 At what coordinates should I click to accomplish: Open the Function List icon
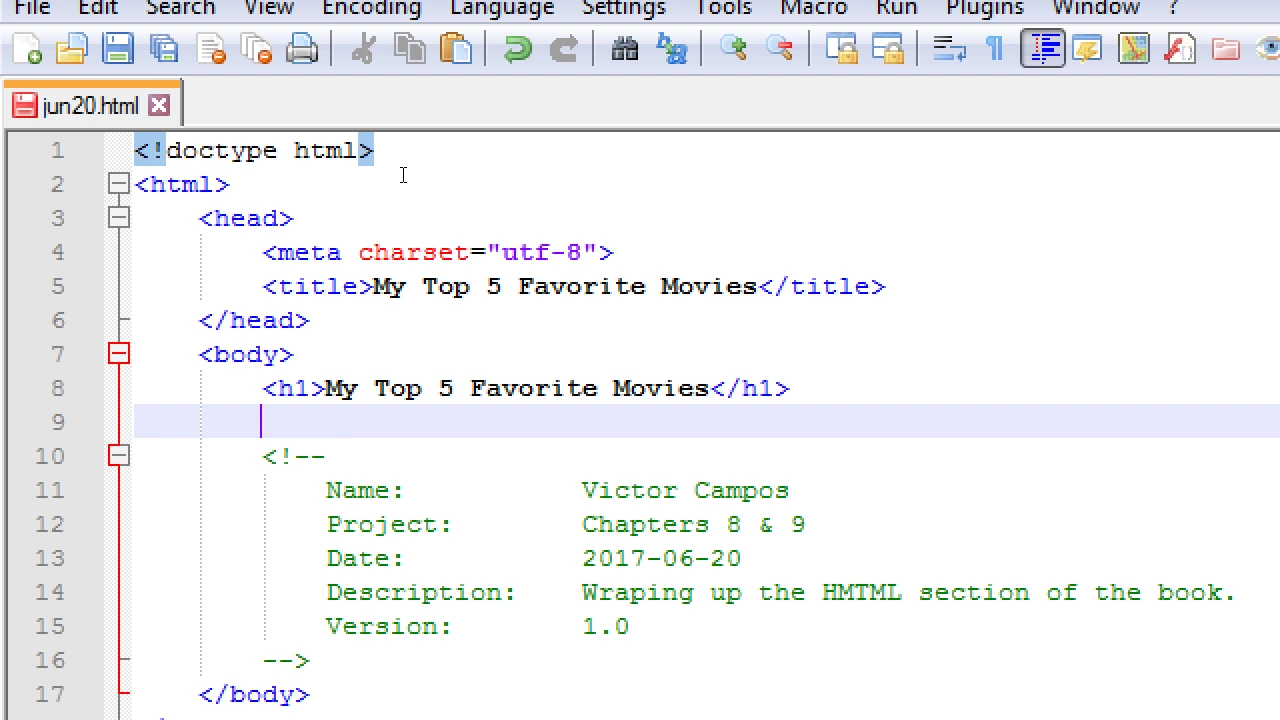click(x=1180, y=49)
